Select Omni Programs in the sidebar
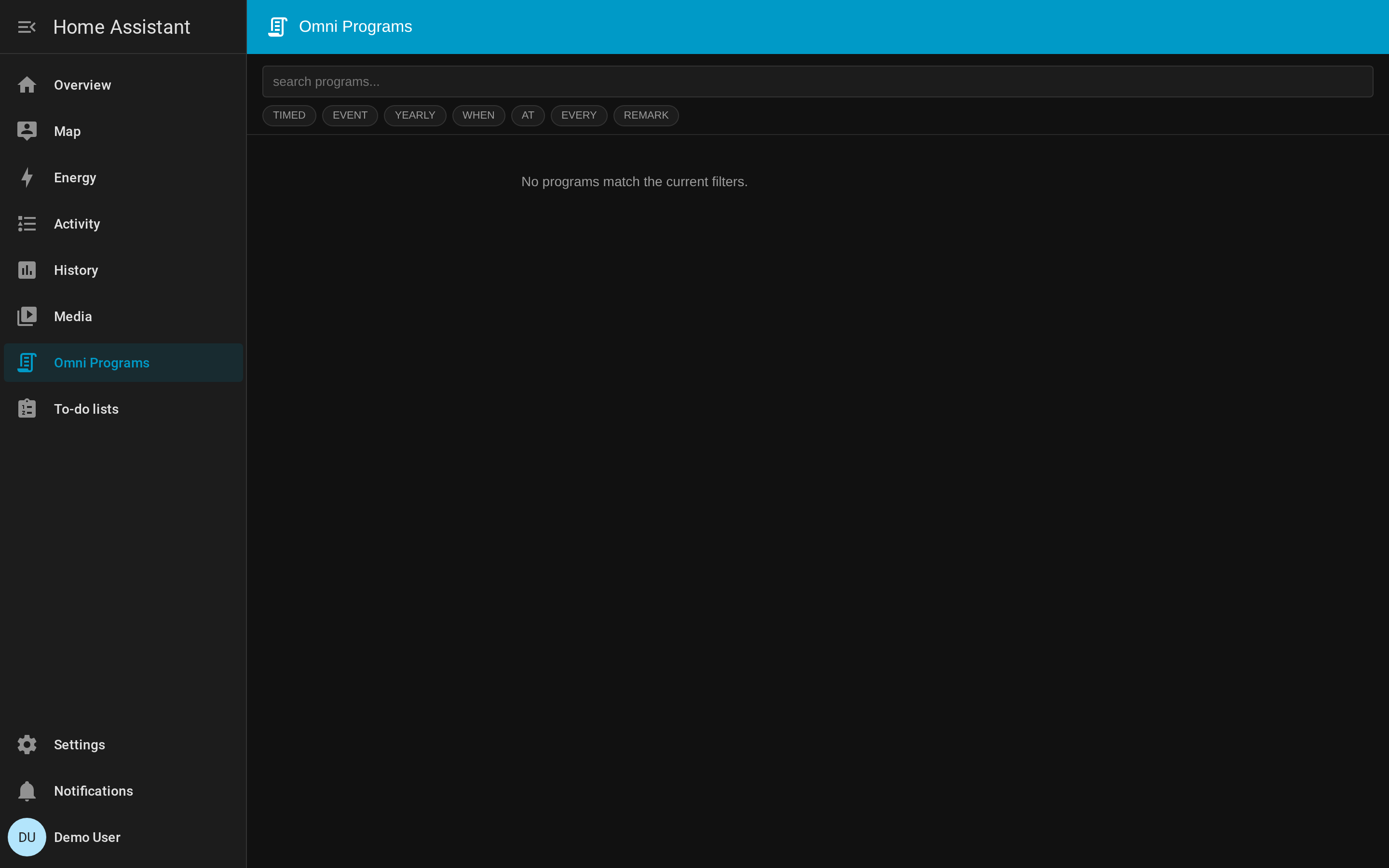This screenshot has height=868, width=1389. [x=123, y=363]
